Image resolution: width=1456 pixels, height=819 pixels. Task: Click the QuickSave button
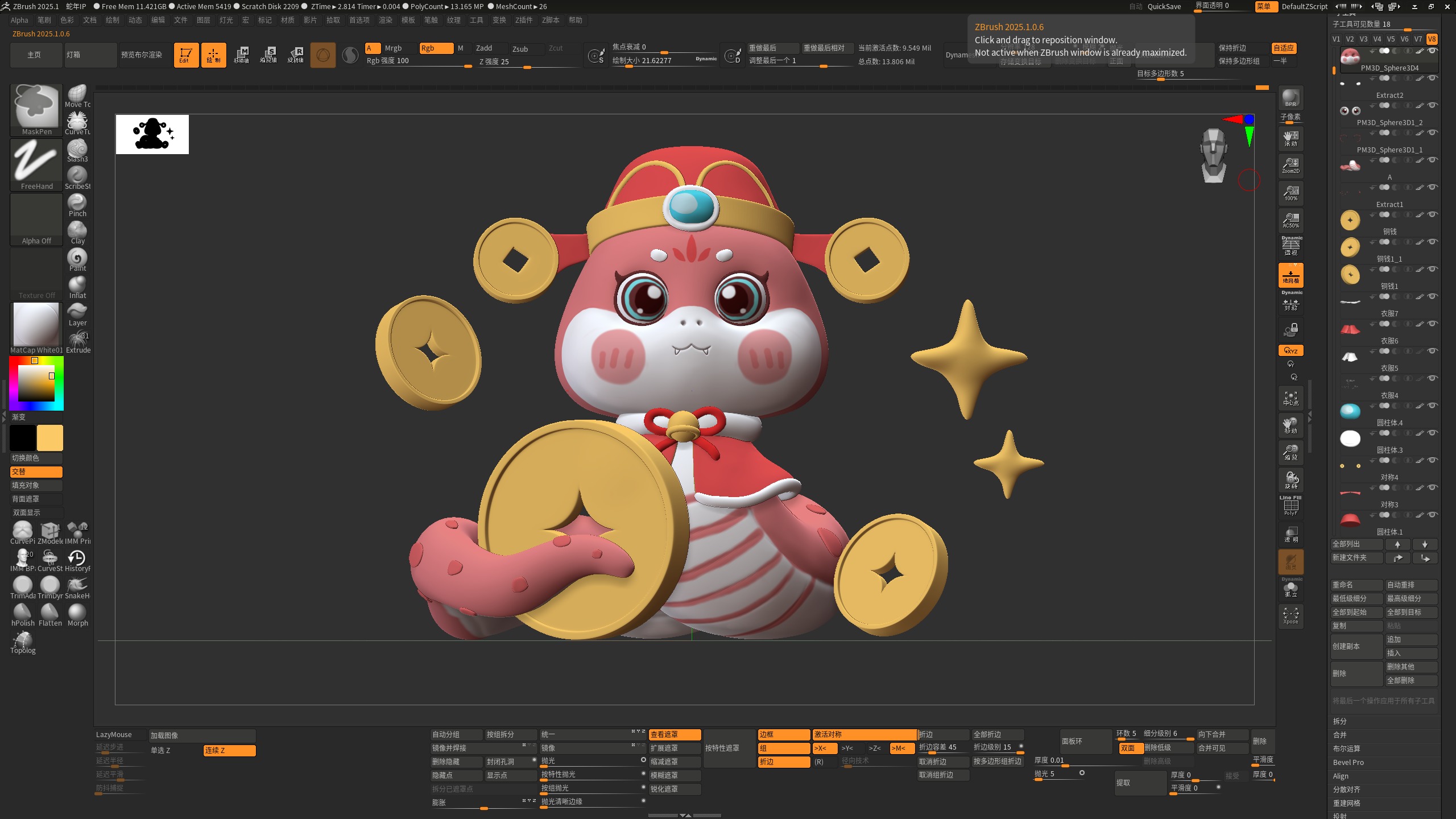1164,6
